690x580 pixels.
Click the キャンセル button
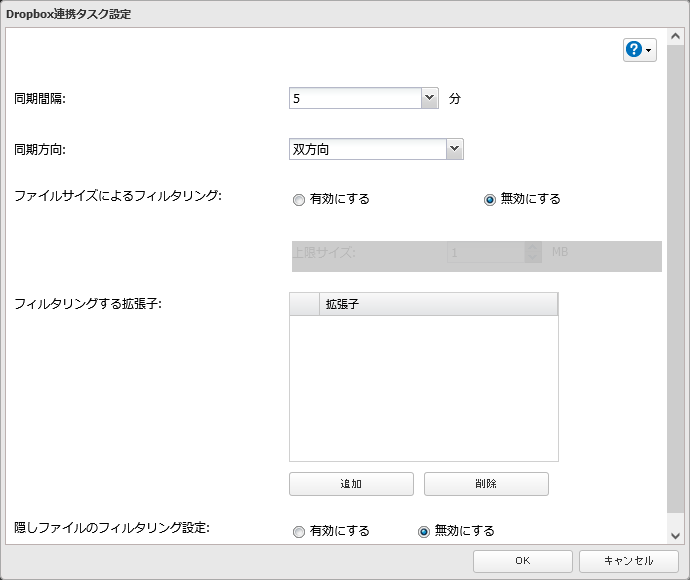pyautogui.click(x=629, y=561)
